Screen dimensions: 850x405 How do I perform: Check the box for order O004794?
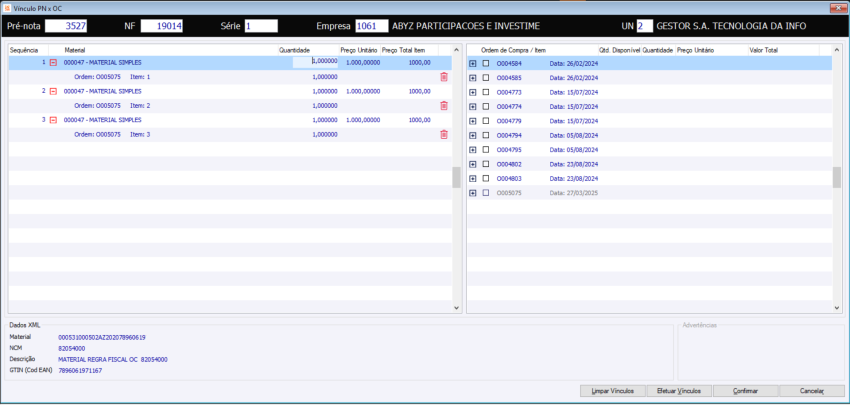[486, 136]
